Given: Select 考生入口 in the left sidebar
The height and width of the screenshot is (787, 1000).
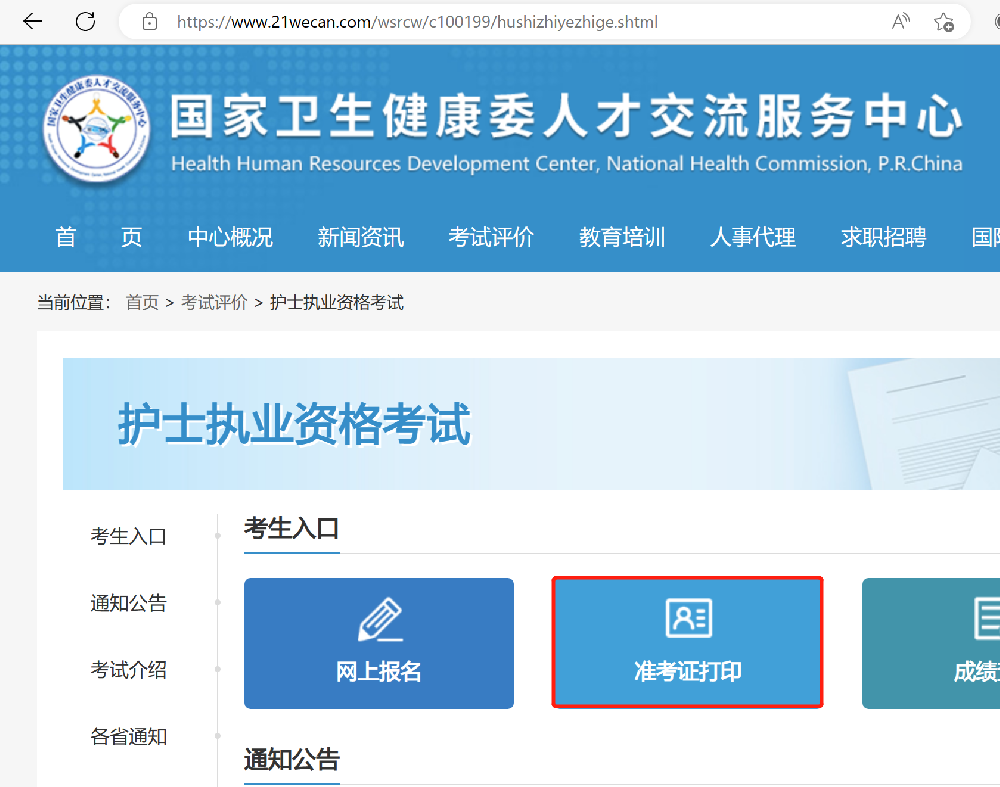Looking at the screenshot, I should pyautogui.click(x=128, y=536).
